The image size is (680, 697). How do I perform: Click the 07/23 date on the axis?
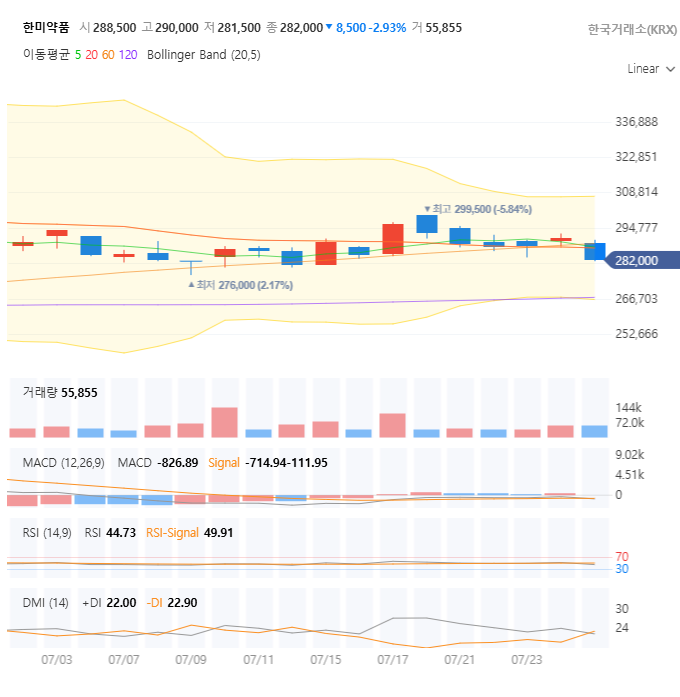tap(527, 660)
